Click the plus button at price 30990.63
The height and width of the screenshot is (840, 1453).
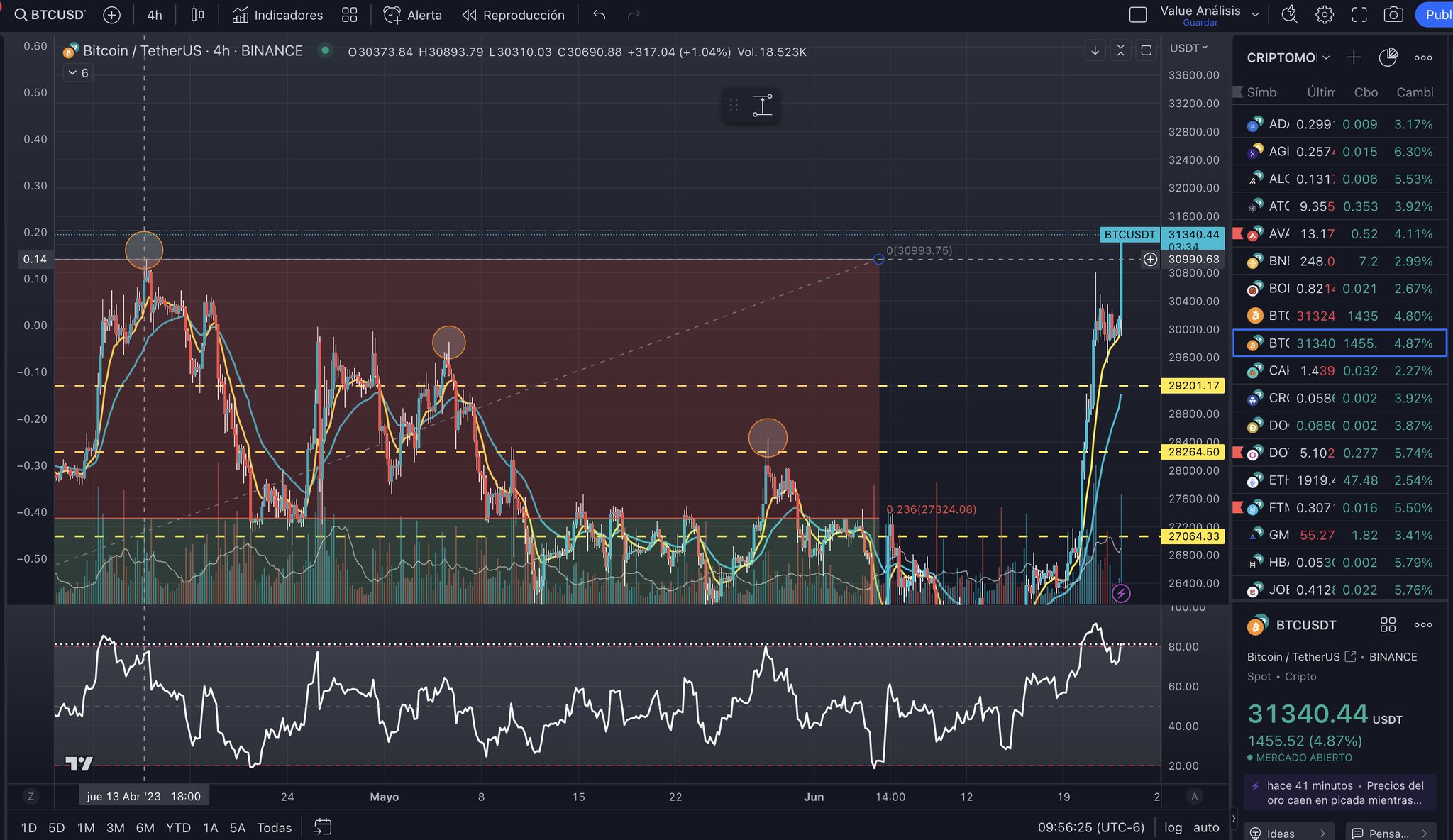click(1150, 260)
